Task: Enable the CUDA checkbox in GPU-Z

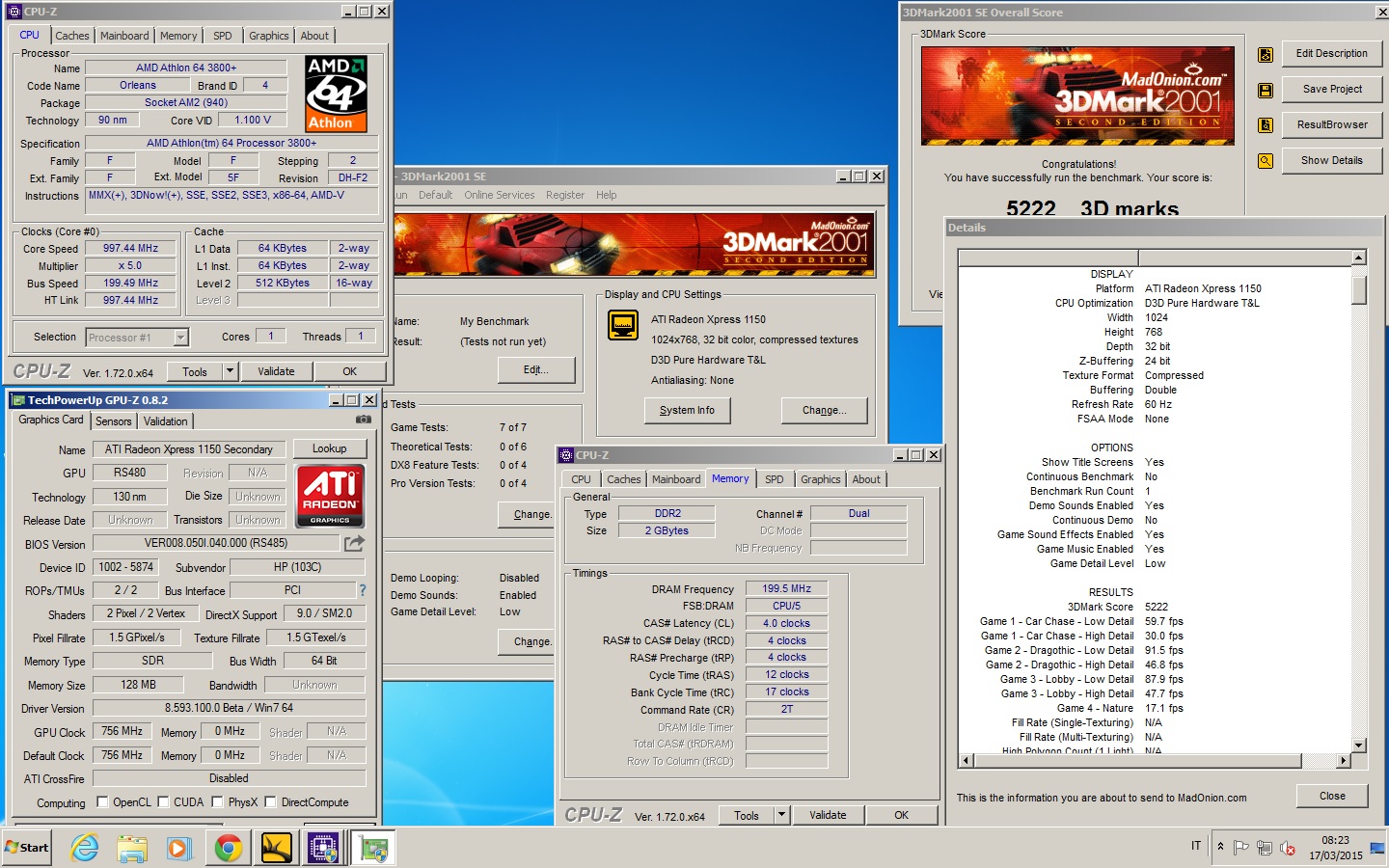Action: tap(164, 801)
